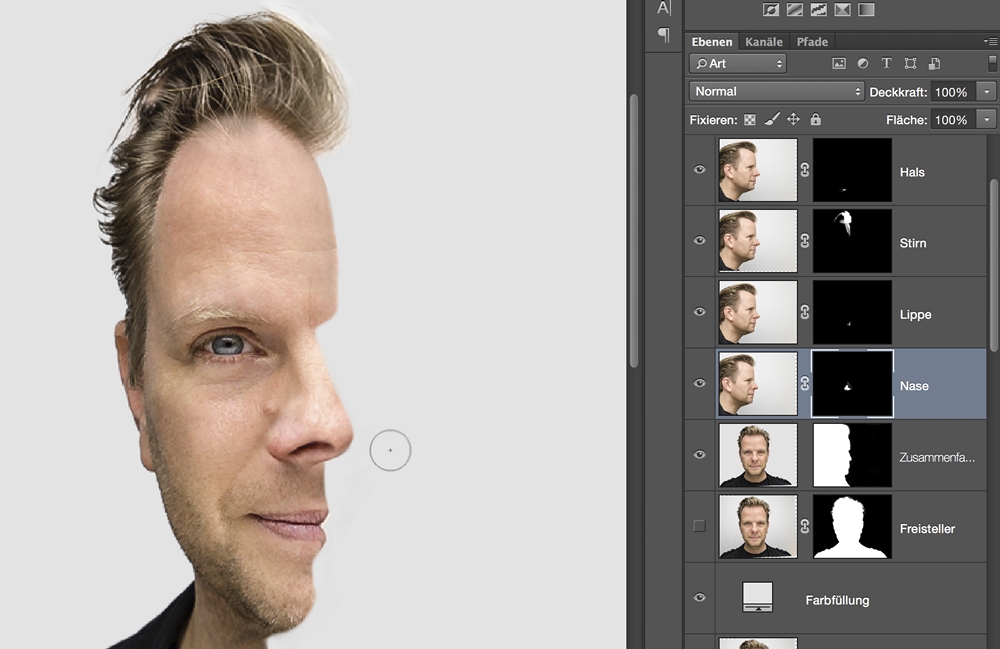Select the Hals layer image thumbnail
1000x649 pixels.
(x=758, y=170)
